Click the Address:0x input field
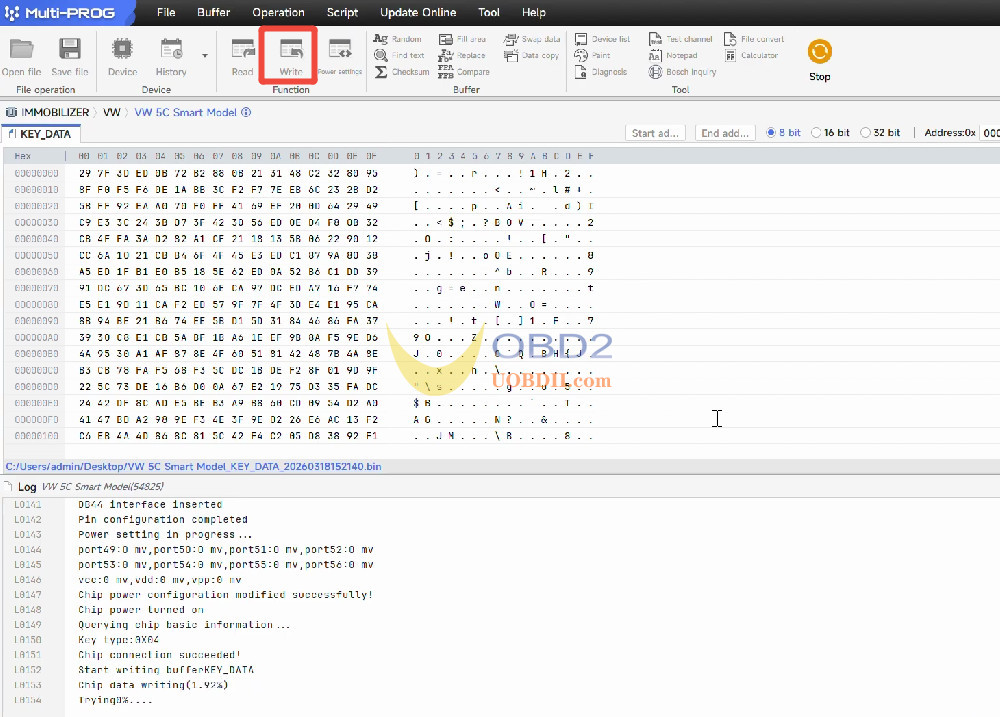Image resolution: width=1000 pixels, height=717 pixels. pyautogui.click(x=990, y=133)
